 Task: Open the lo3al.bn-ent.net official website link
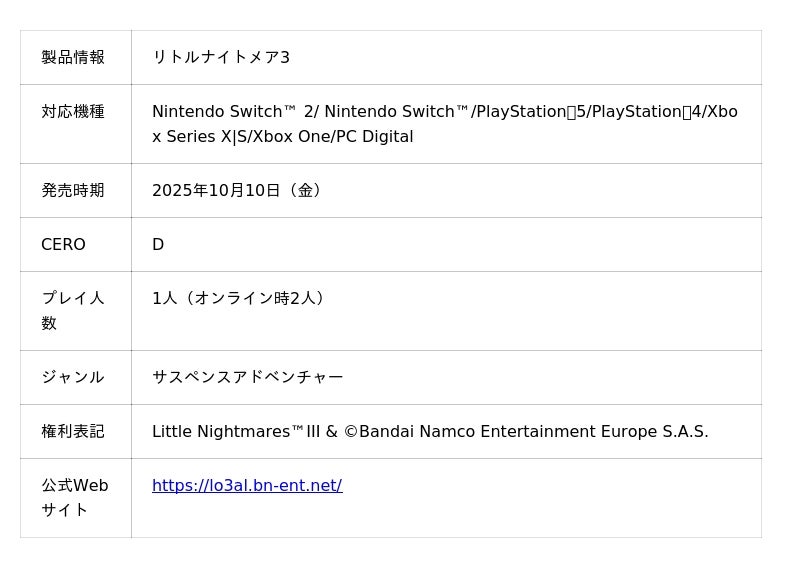246,486
